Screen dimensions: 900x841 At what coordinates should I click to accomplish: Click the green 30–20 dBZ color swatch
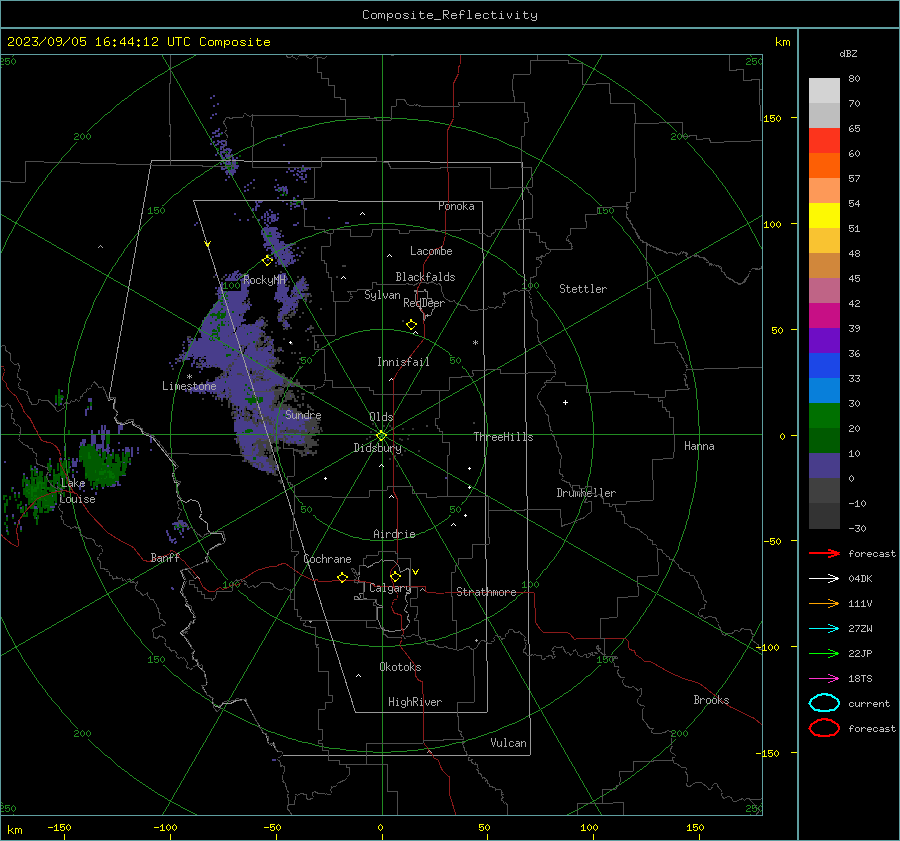coord(824,416)
